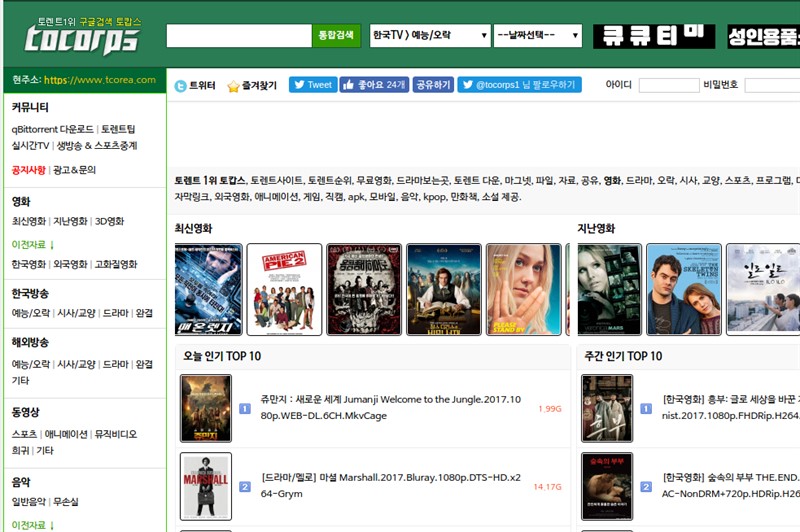This screenshot has height=532, width=800.
Task: Open 시사/교양 under 해외방송
Action: (76, 364)
